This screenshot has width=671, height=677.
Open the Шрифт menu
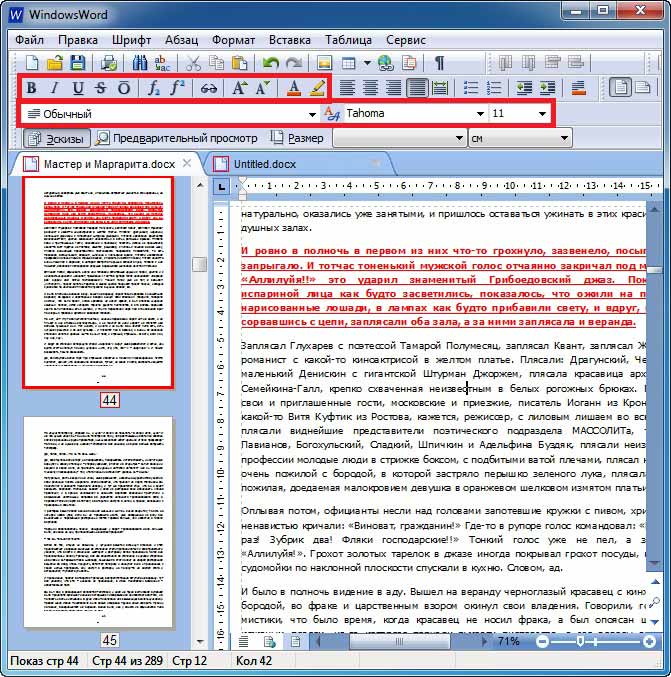pos(131,40)
